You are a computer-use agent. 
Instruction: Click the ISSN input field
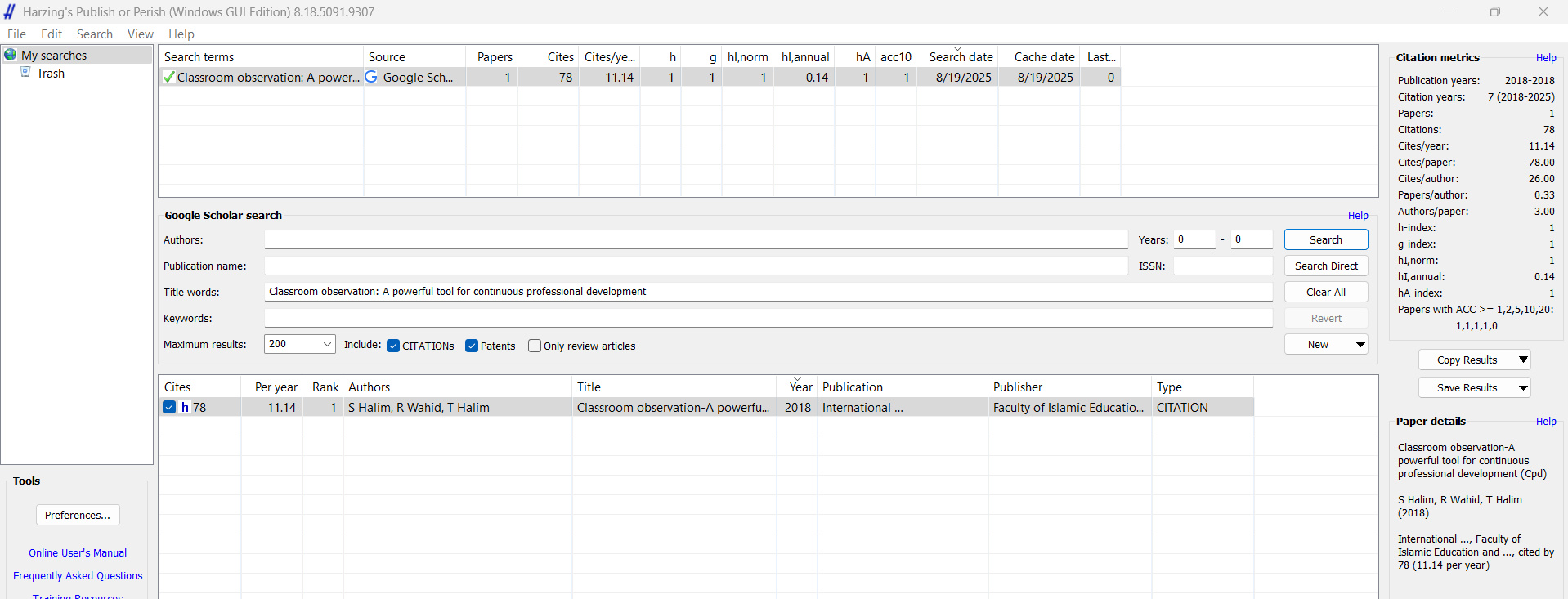[x=1223, y=266]
